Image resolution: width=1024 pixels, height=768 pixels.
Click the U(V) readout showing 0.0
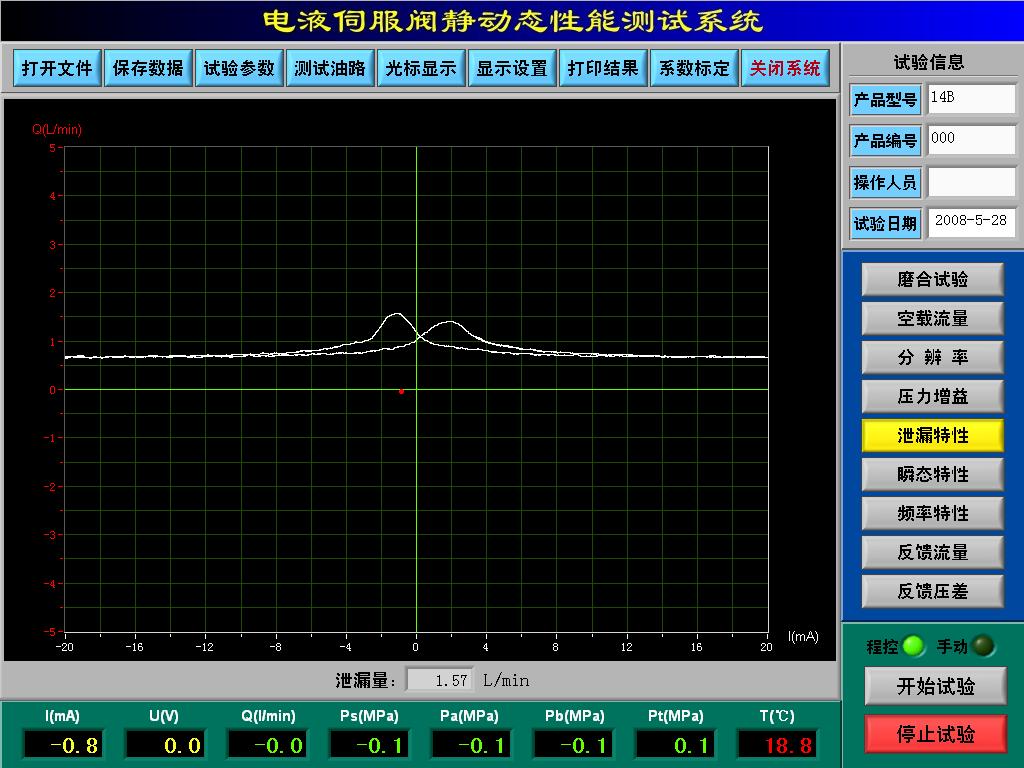click(x=164, y=744)
